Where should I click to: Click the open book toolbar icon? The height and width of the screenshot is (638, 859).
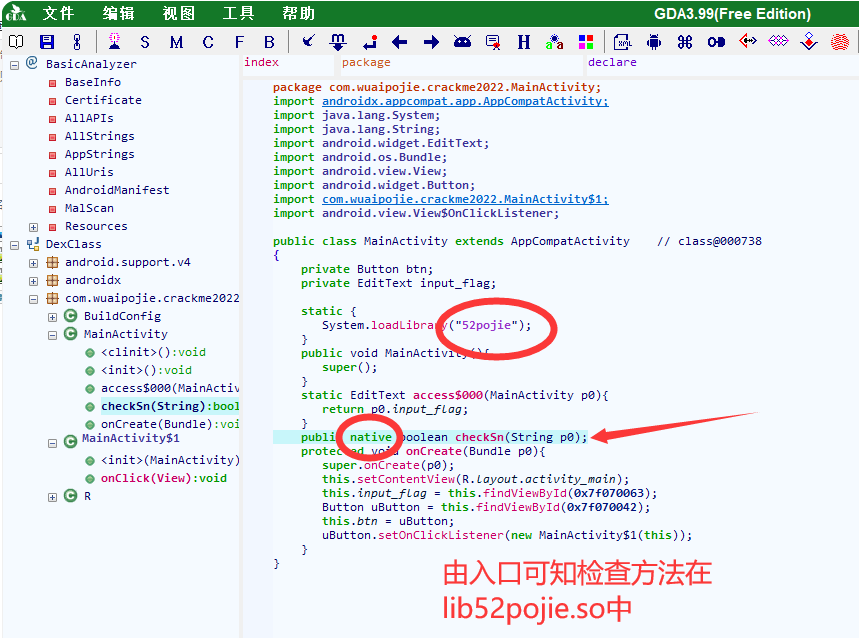point(16,42)
